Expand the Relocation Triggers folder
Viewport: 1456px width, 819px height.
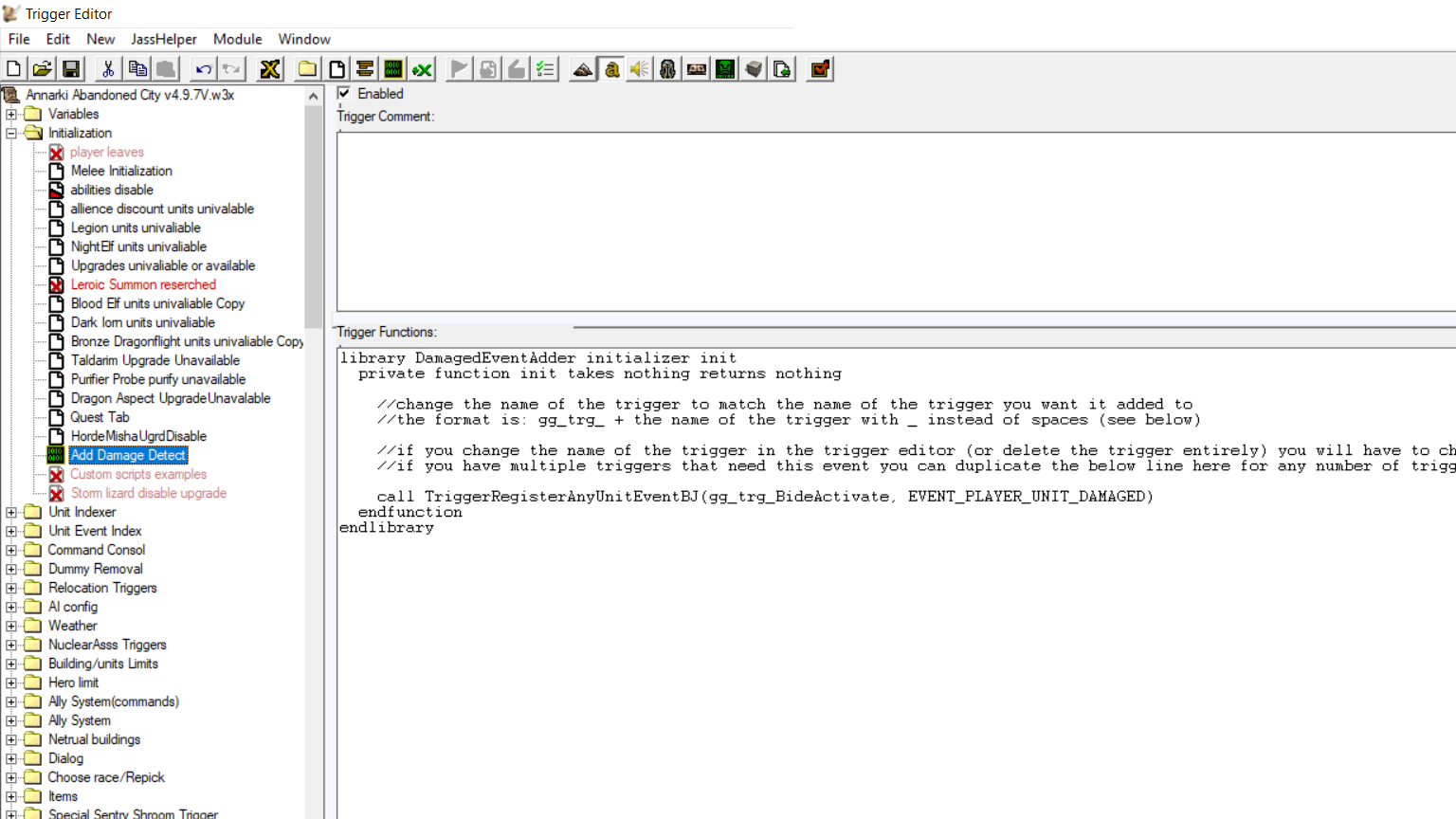[11, 588]
